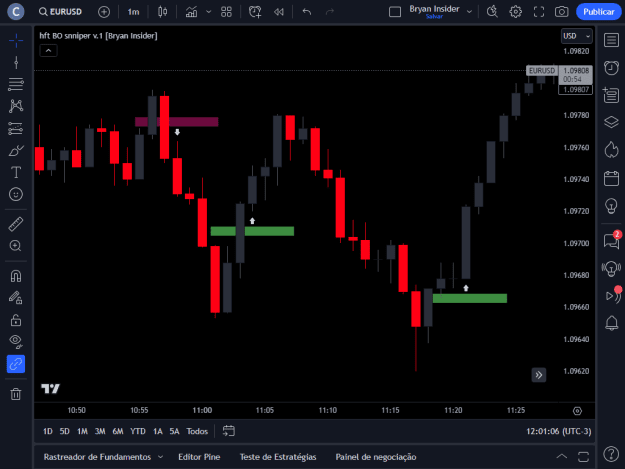Expand the indicators favorites dropdown arrow
Screen dimensions: 625x469
[x=208, y=12]
